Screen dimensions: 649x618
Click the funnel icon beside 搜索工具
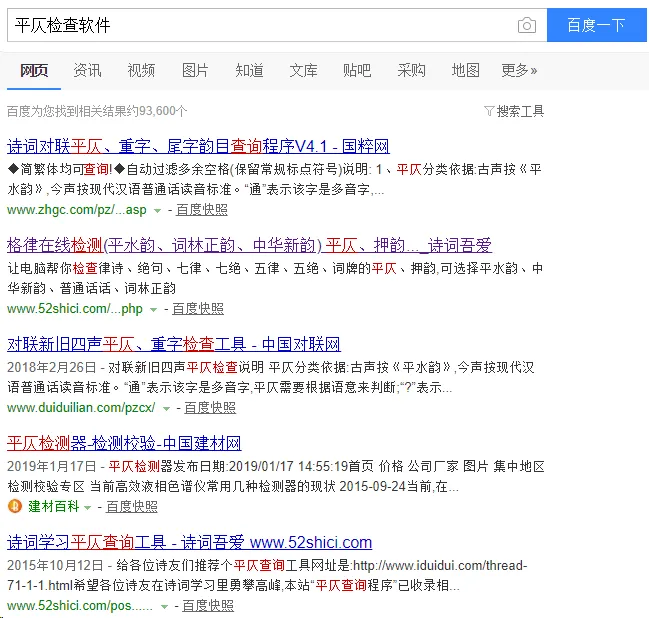tap(489, 111)
